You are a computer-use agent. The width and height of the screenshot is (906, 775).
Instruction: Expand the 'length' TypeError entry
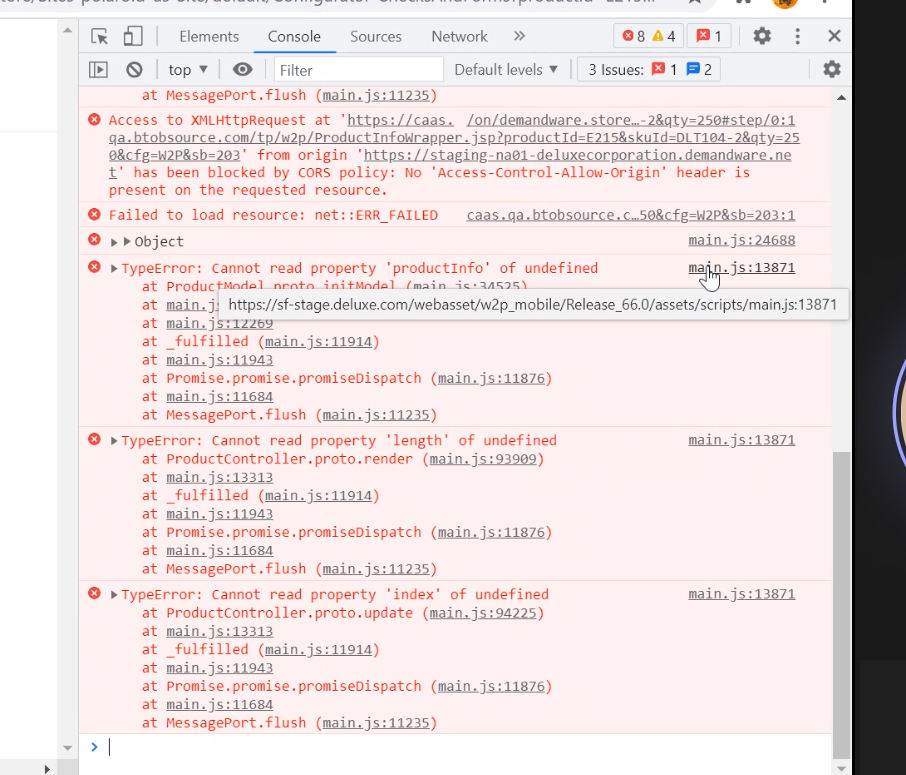pyautogui.click(x=114, y=441)
